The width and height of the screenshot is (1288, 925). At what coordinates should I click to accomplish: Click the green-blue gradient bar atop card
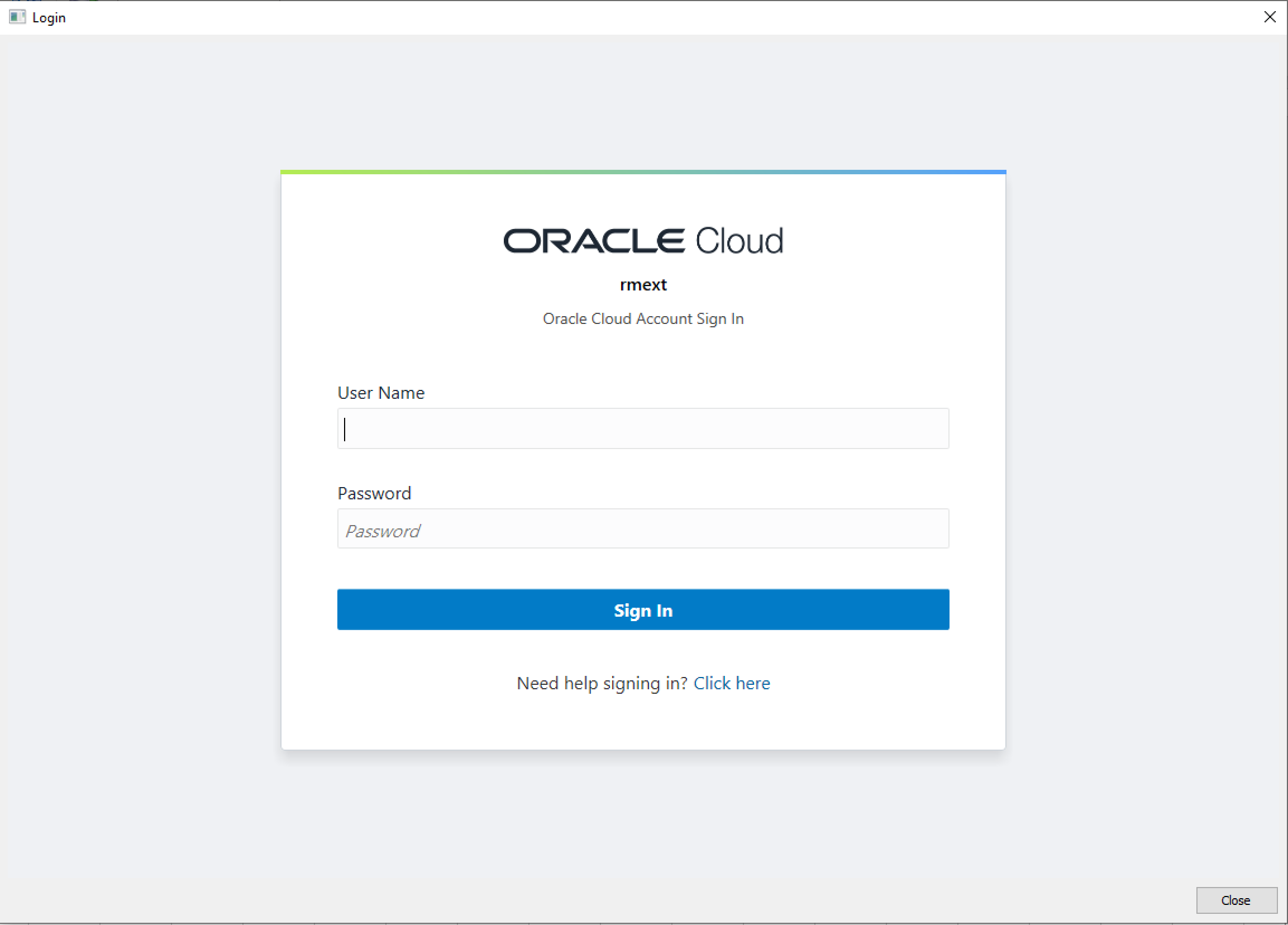[x=643, y=171]
